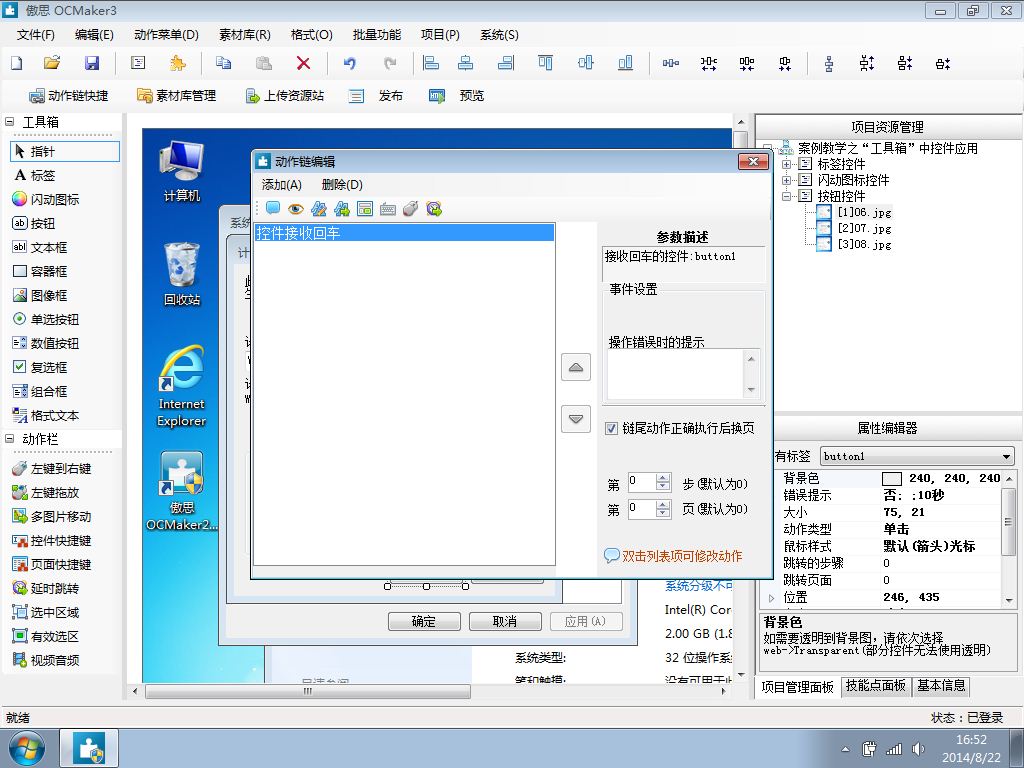Click the volume icon in system tray

pyautogui.click(x=918, y=749)
